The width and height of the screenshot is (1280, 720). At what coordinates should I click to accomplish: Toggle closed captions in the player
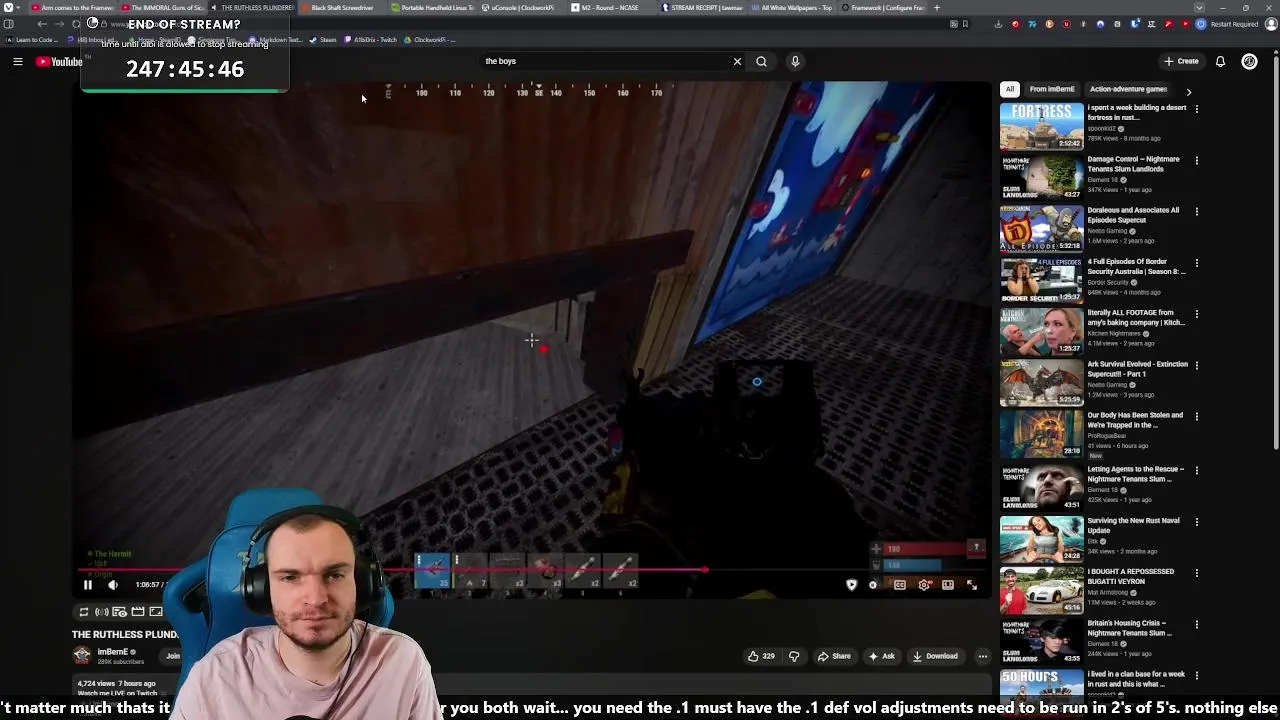[x=899, y=585]
